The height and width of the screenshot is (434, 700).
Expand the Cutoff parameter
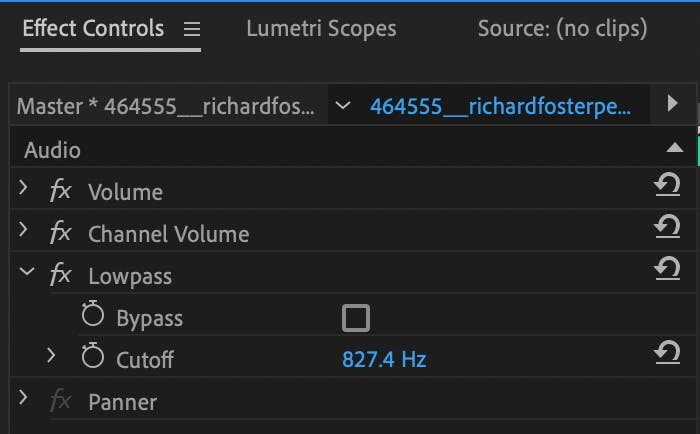click(51, 355)
